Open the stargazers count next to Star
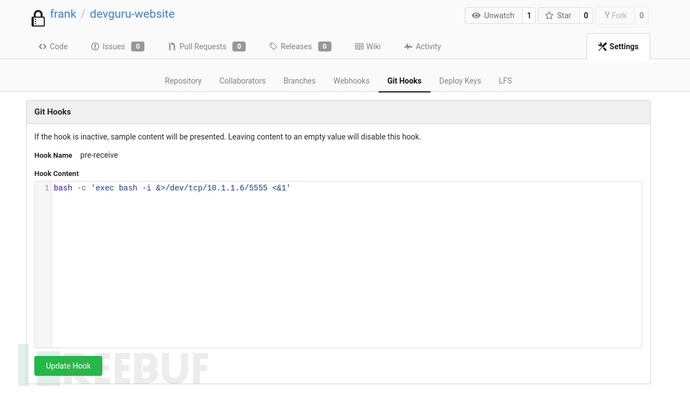The width and height of the screenshot is (690, 393). 586,15
